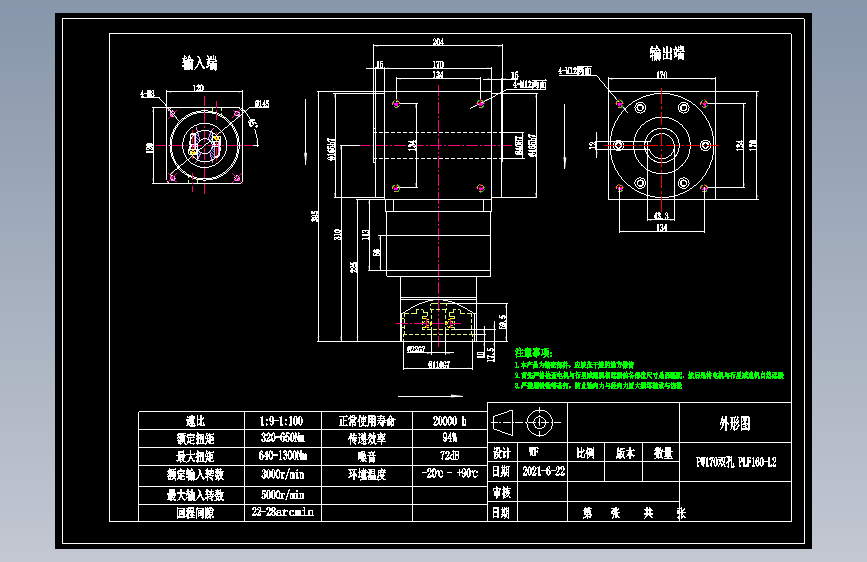
Task: Click the '310' vertical dimension
Action: pos(337,234)
